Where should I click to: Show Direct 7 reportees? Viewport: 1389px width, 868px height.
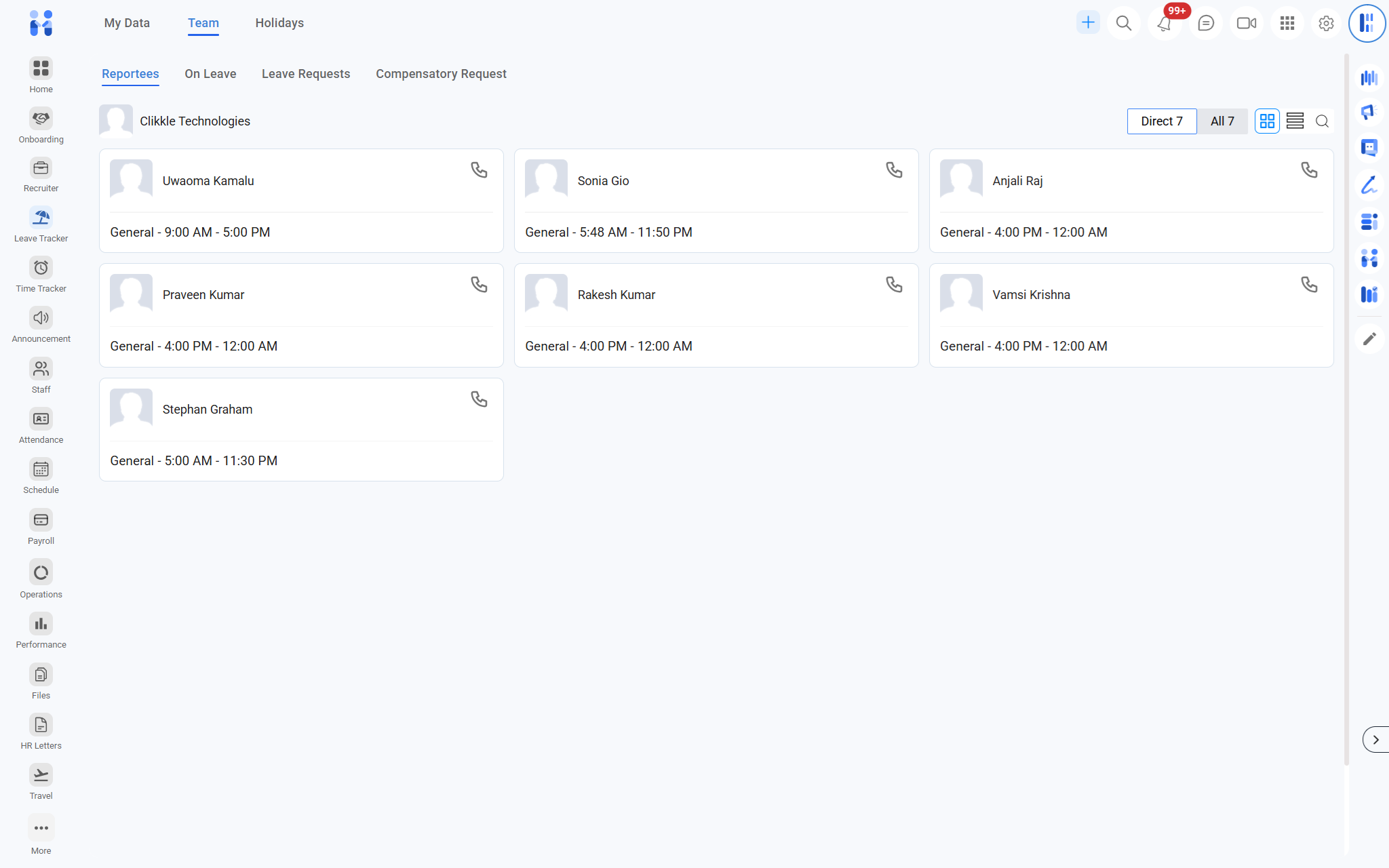[x=1161, y=121]
